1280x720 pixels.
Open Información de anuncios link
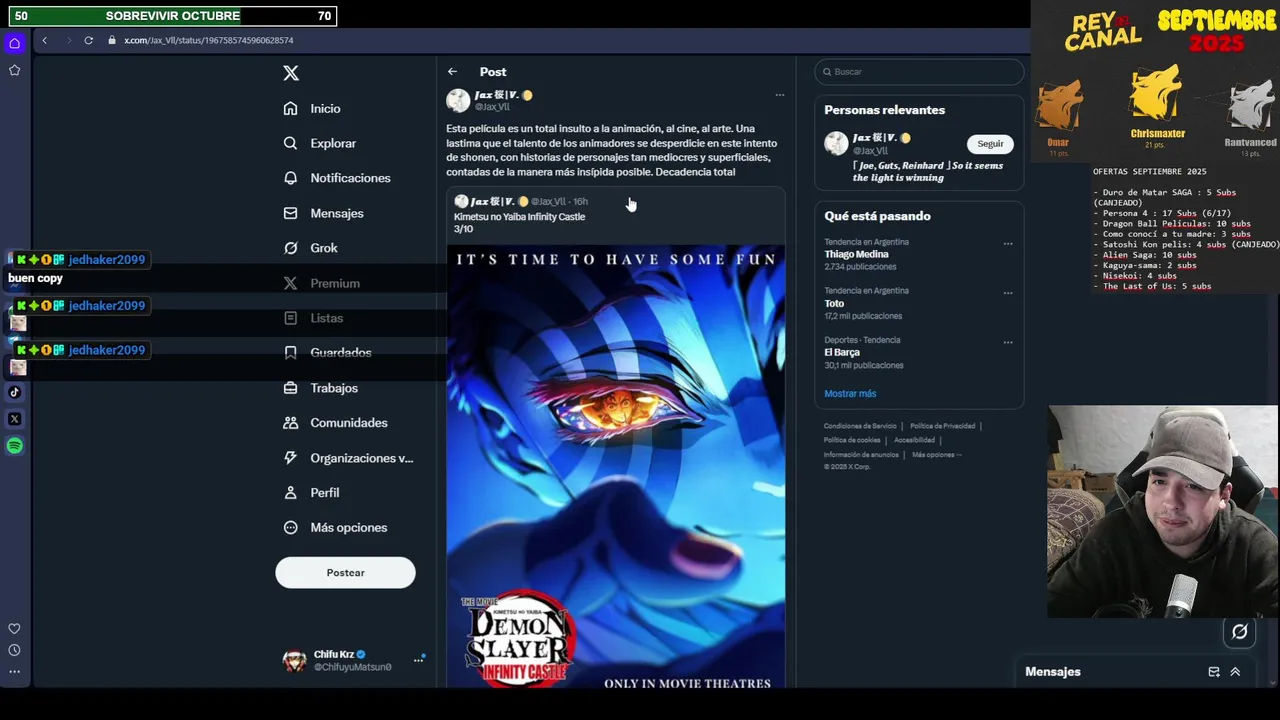pos(861,455)
